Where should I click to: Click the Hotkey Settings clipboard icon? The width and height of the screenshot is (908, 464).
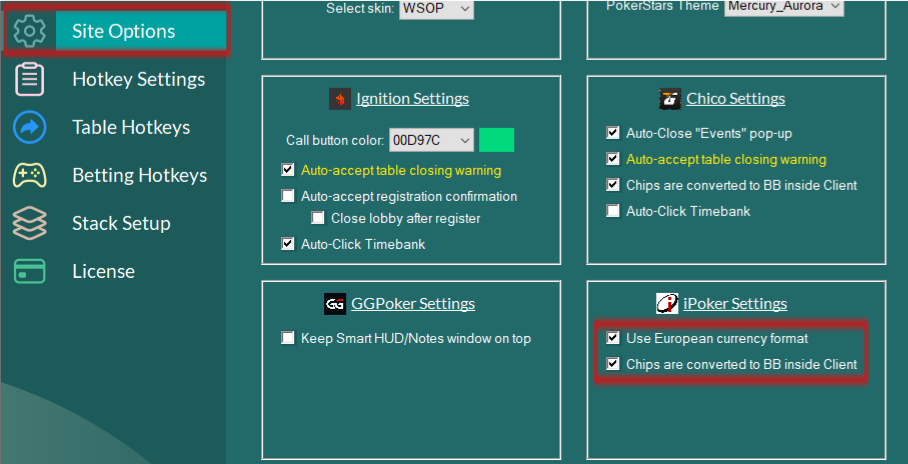click(30, 79)
